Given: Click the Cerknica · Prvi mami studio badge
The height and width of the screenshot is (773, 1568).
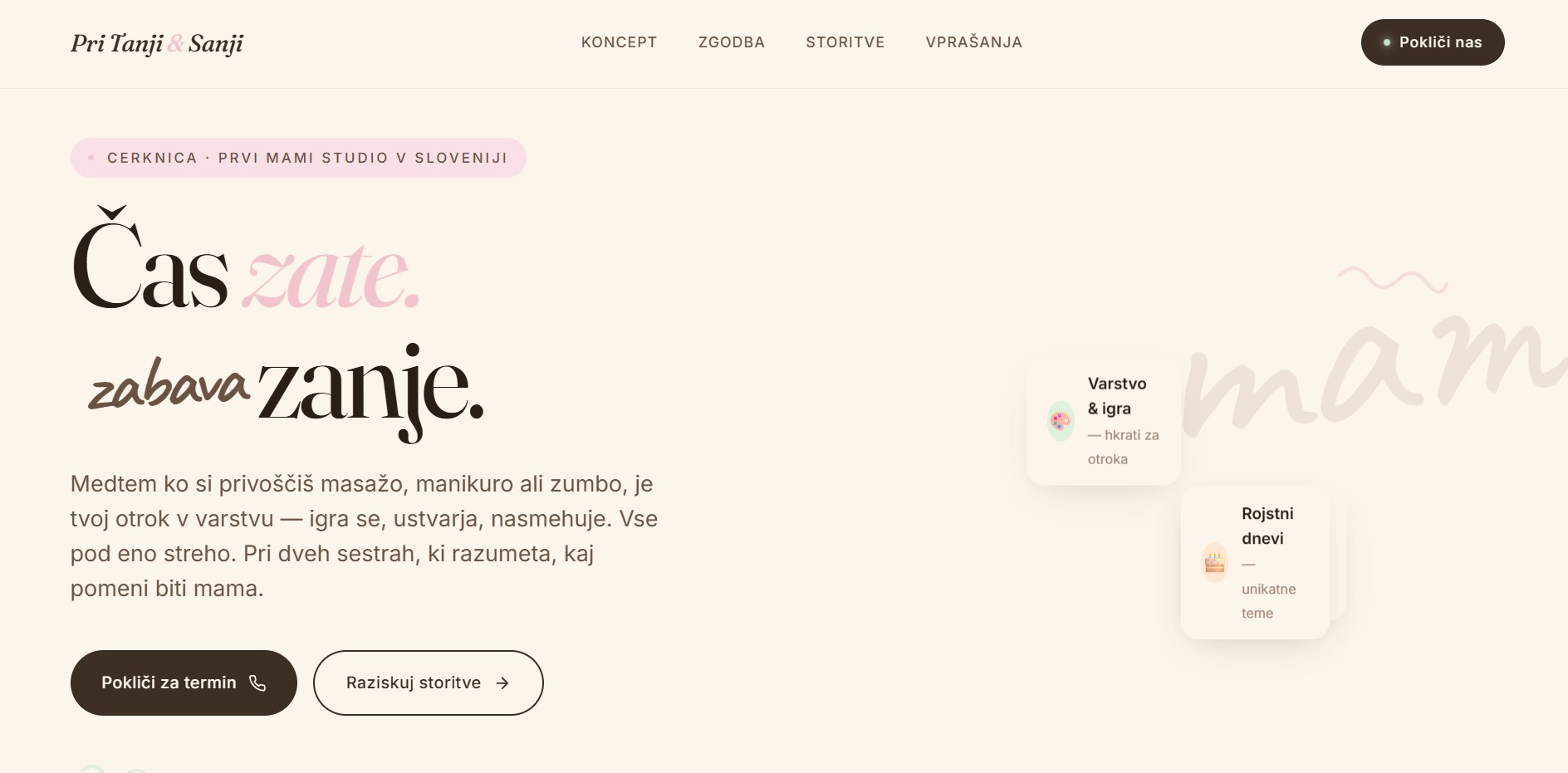Looking at the screenshot, I should [298, 158].
